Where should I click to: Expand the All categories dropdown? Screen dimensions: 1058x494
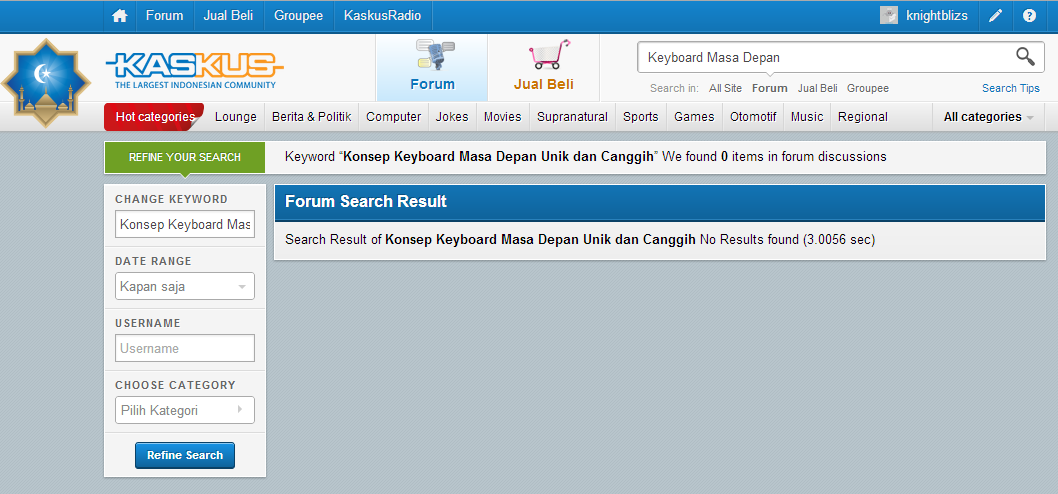coord(988,117)
